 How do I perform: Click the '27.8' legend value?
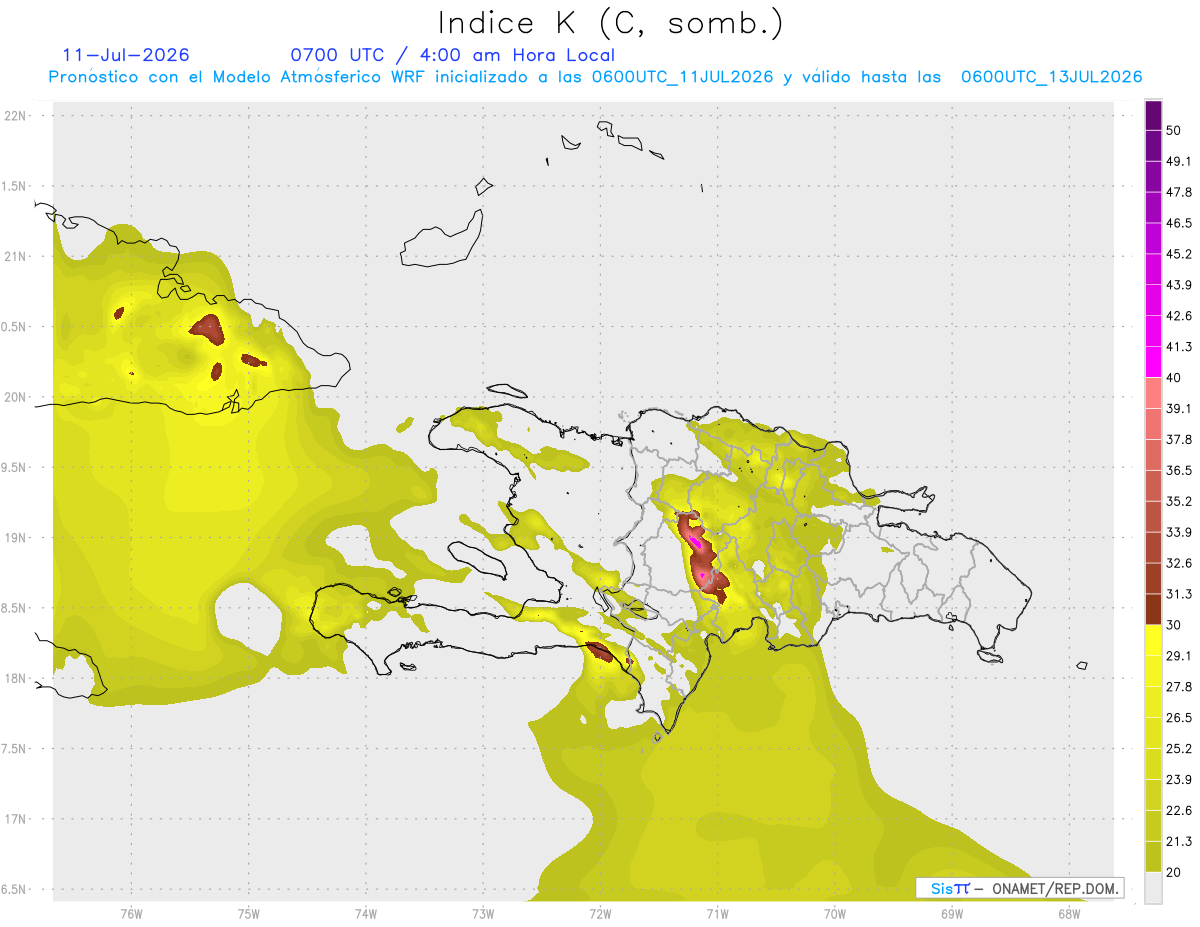1179,687
